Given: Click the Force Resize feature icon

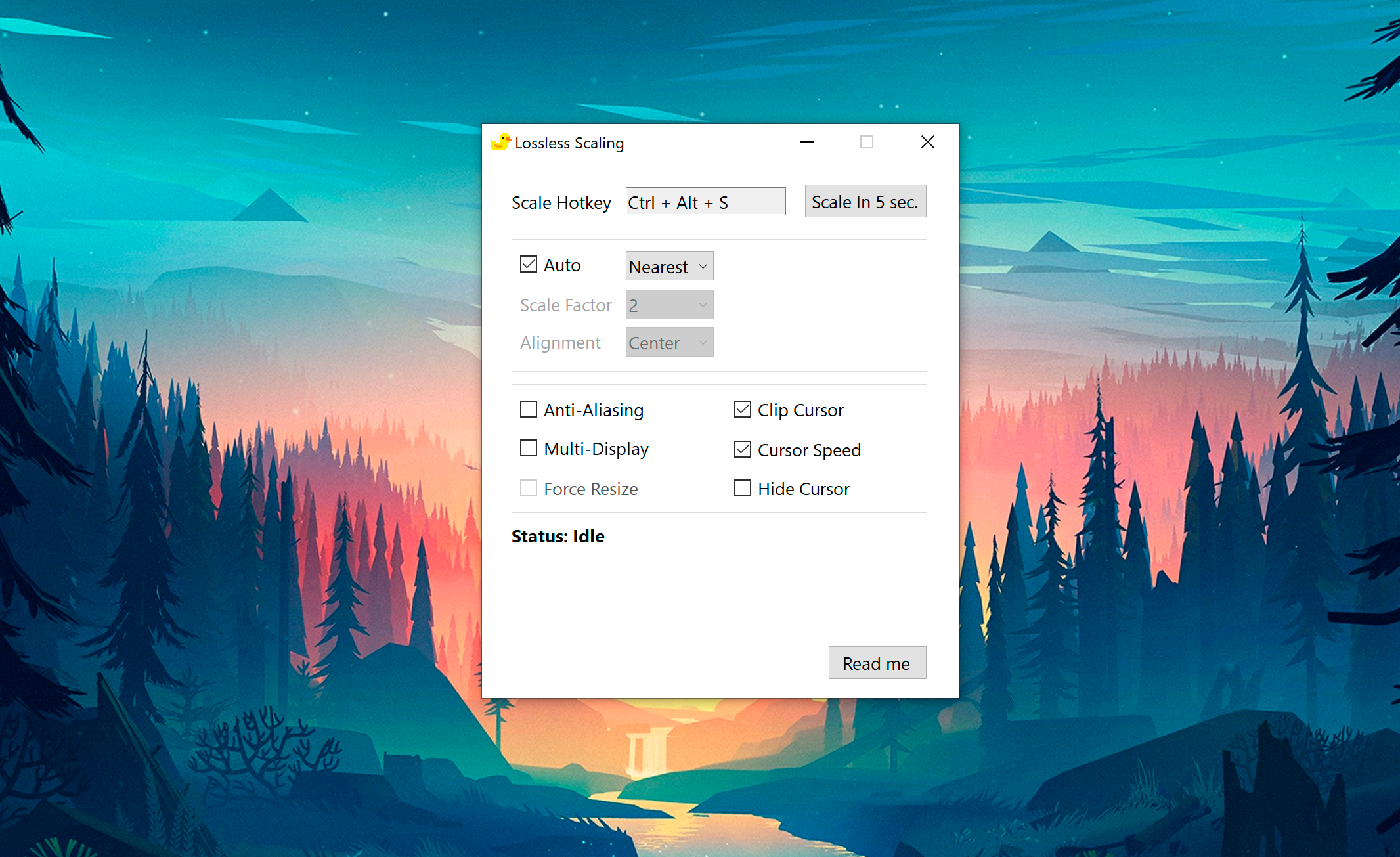Looking at the screenshot, I should click(527, 489).
